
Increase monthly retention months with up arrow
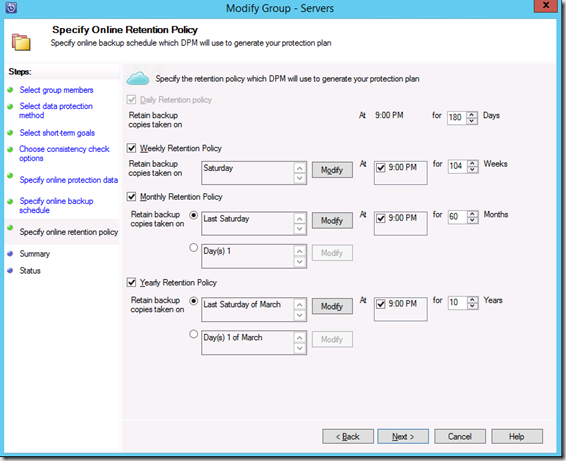472,214
